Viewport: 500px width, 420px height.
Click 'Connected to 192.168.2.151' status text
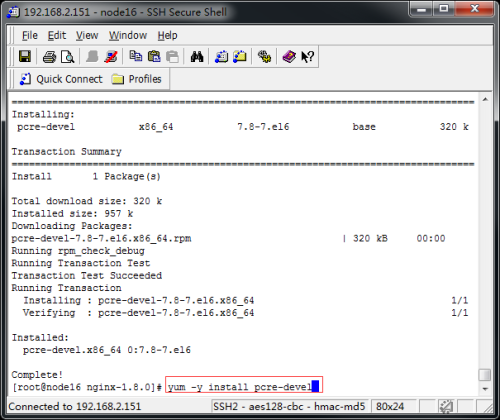click(75, 406)
